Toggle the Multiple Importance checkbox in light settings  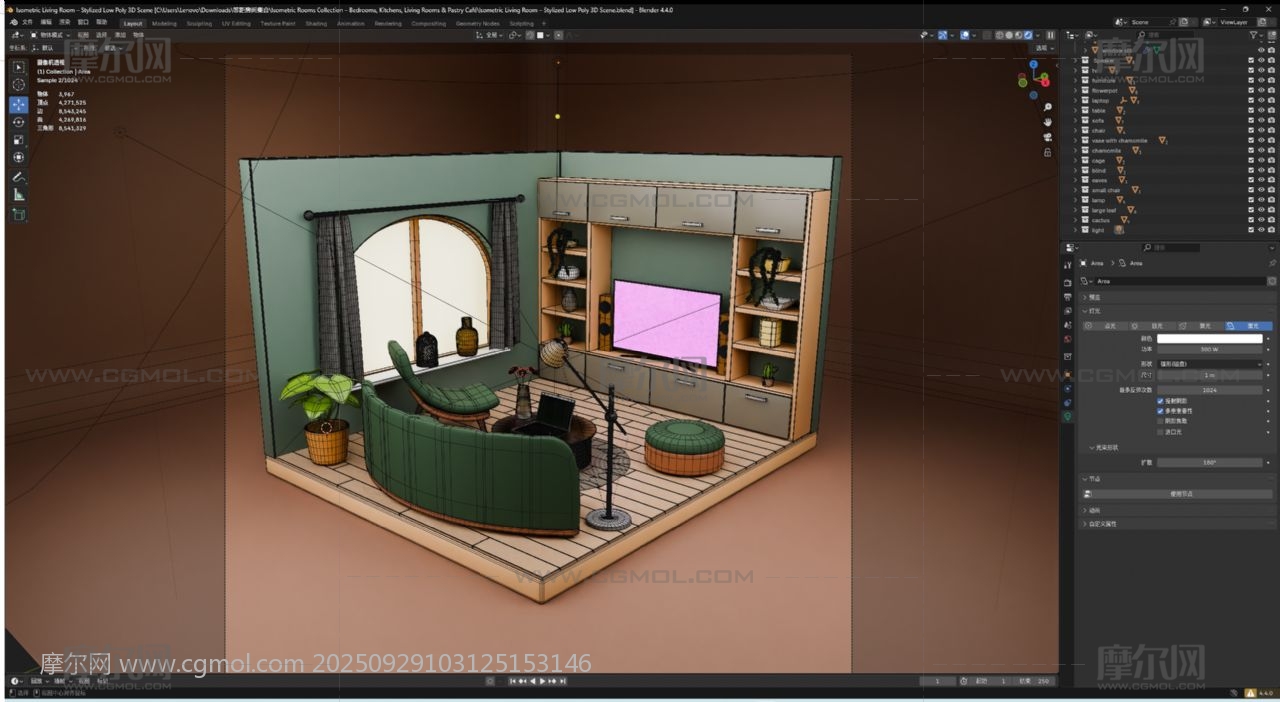coord(1160,411)
